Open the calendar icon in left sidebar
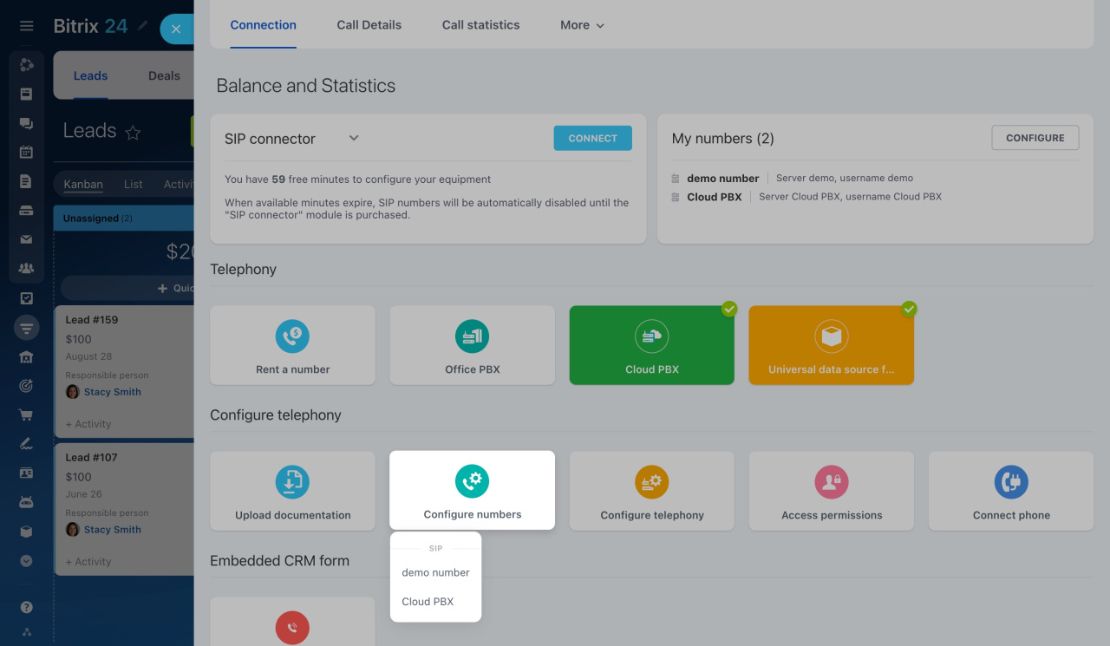 (26, 152)
